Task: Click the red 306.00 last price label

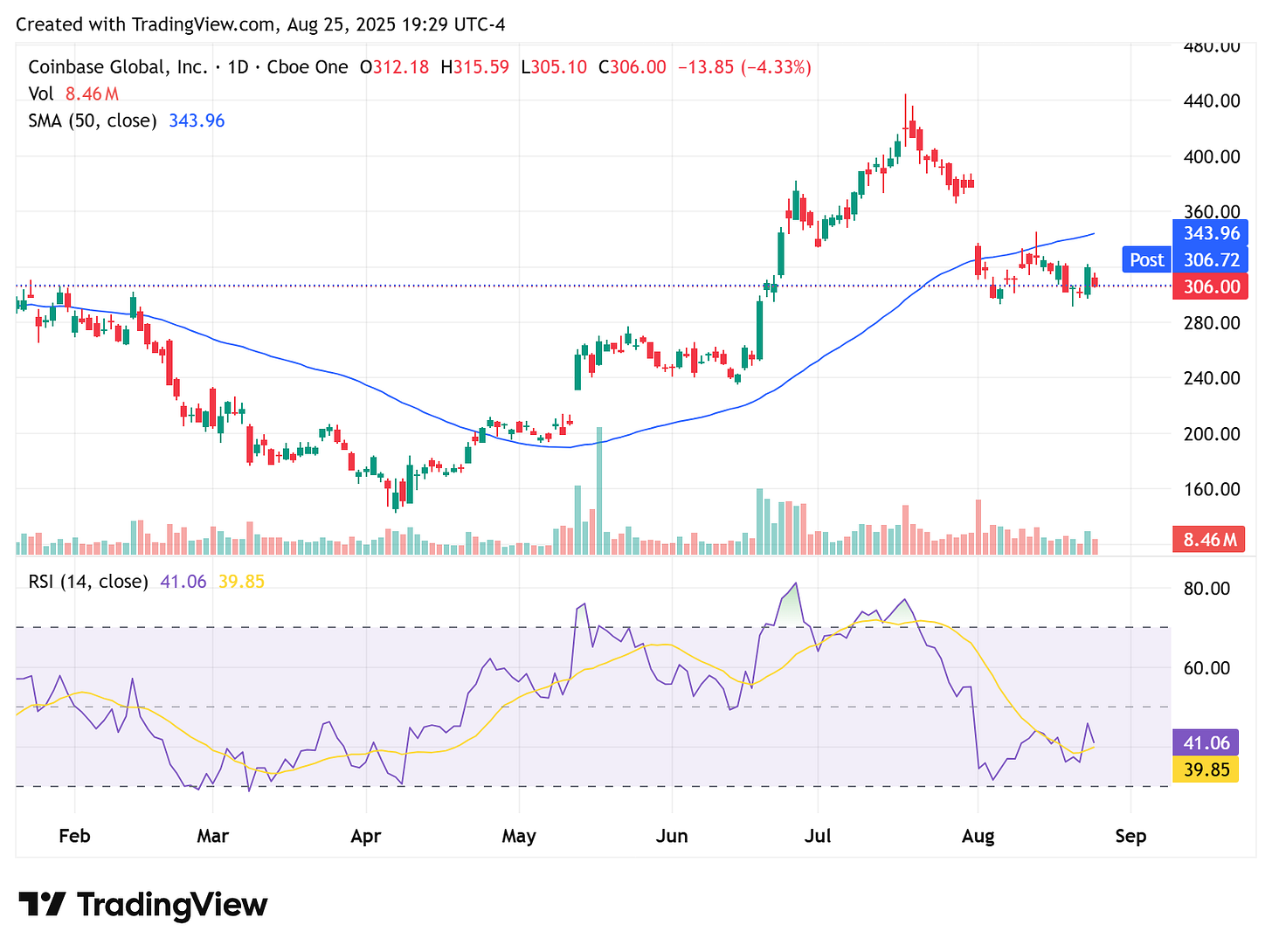Action: pyautogui.click(x=1209, y=286)
